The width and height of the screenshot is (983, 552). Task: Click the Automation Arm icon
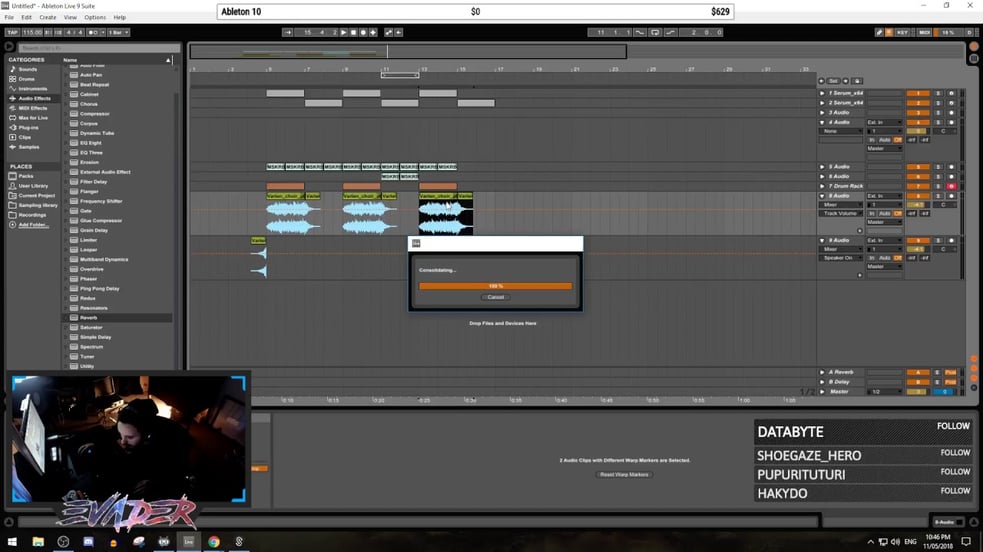point(389,32)
